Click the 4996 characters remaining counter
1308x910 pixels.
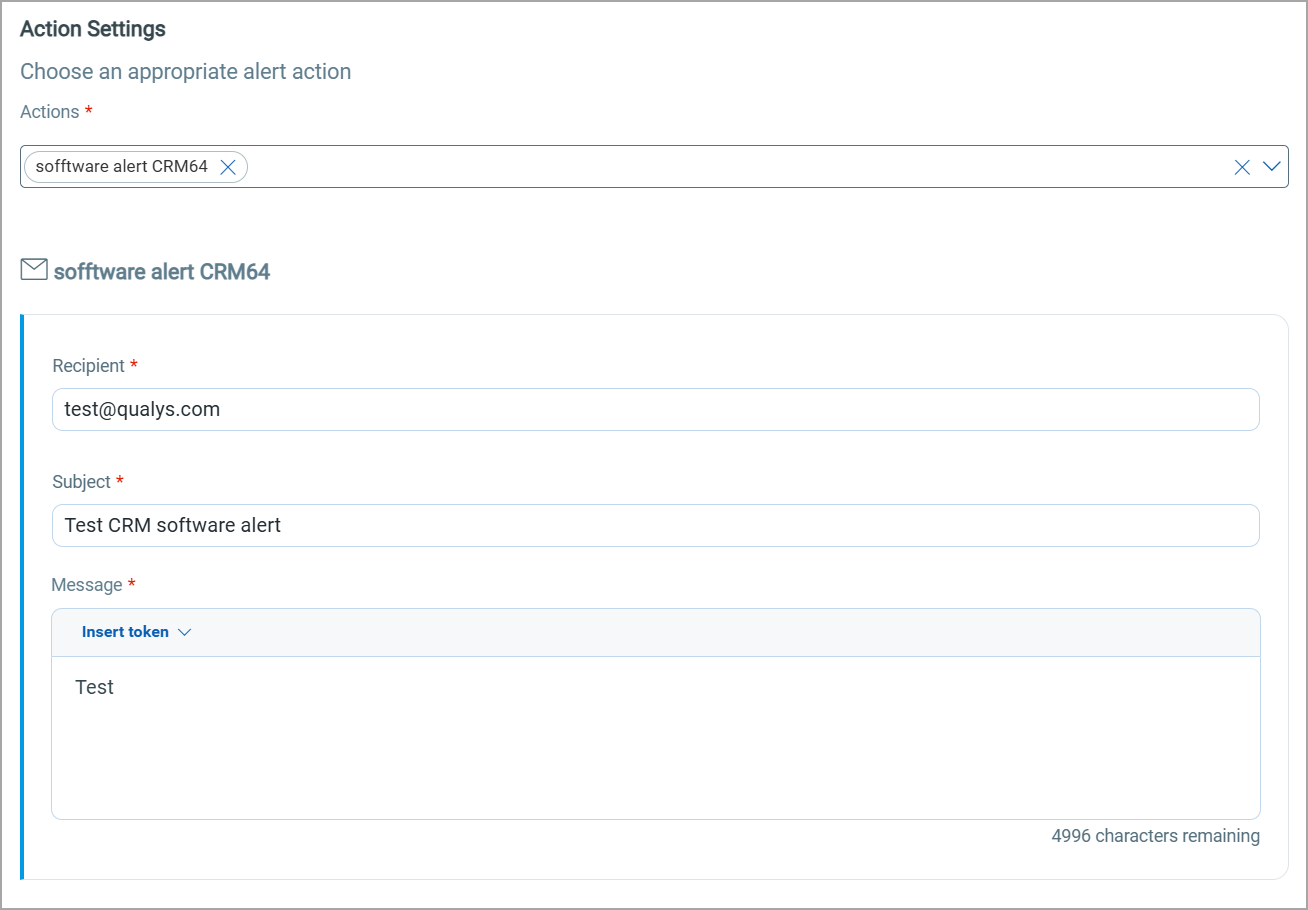[1155, 835]
